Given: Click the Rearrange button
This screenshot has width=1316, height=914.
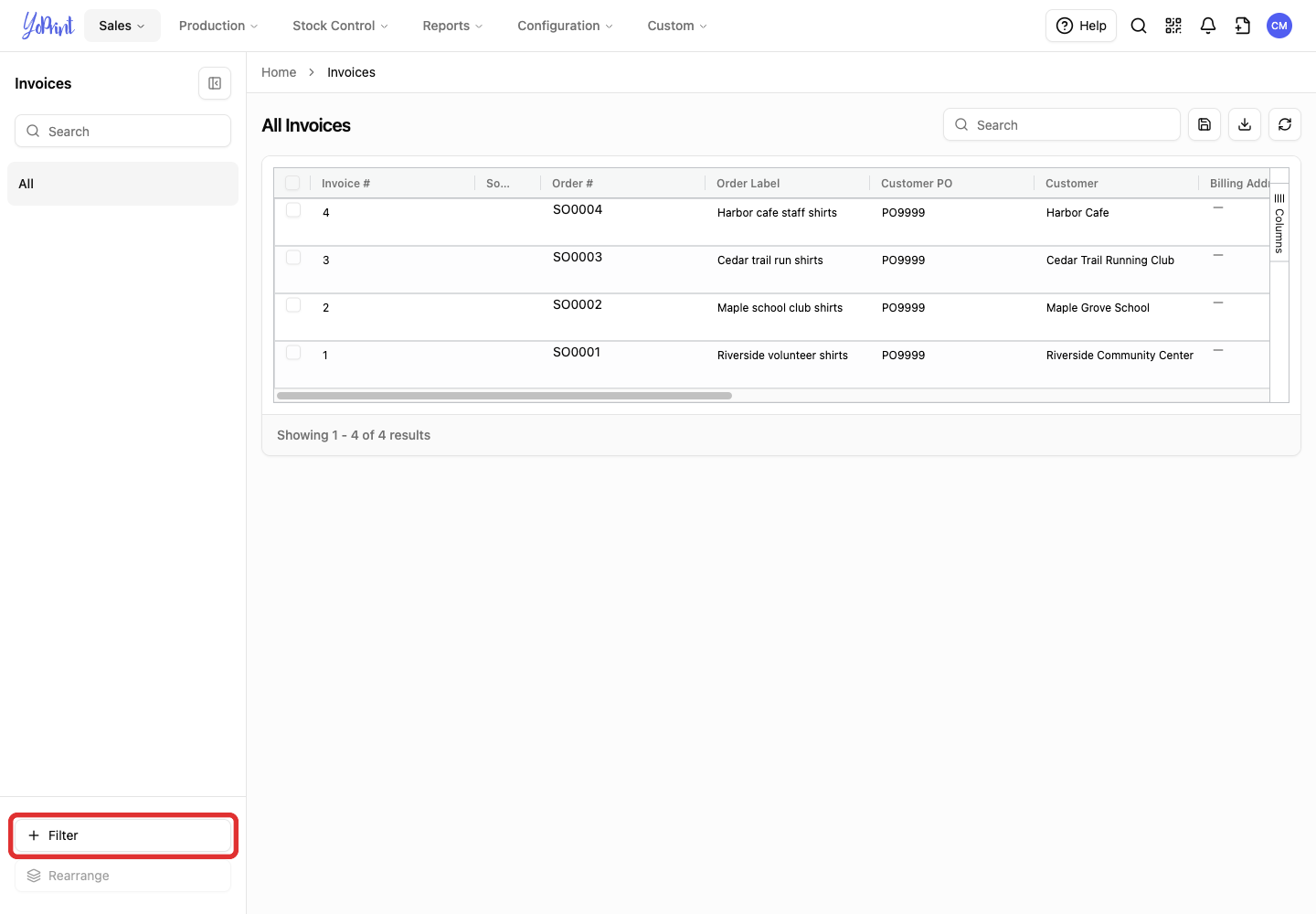Looking at the screenshot, I should [122, 876].
